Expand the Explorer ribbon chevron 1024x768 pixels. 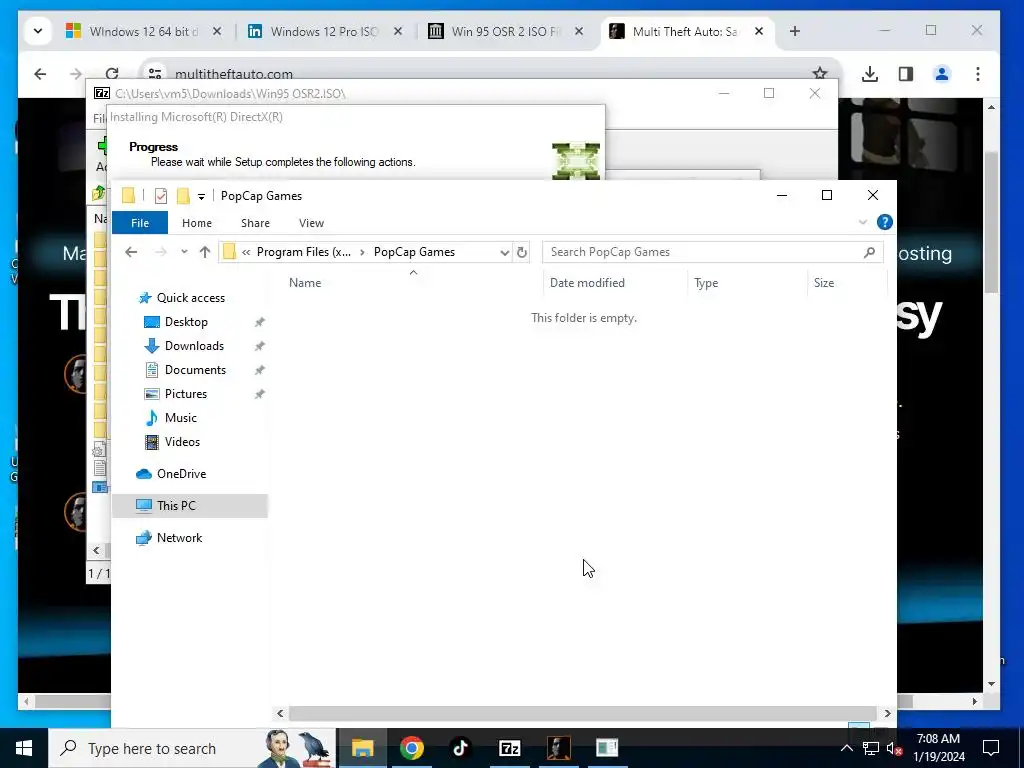click(x=863, y=222)
